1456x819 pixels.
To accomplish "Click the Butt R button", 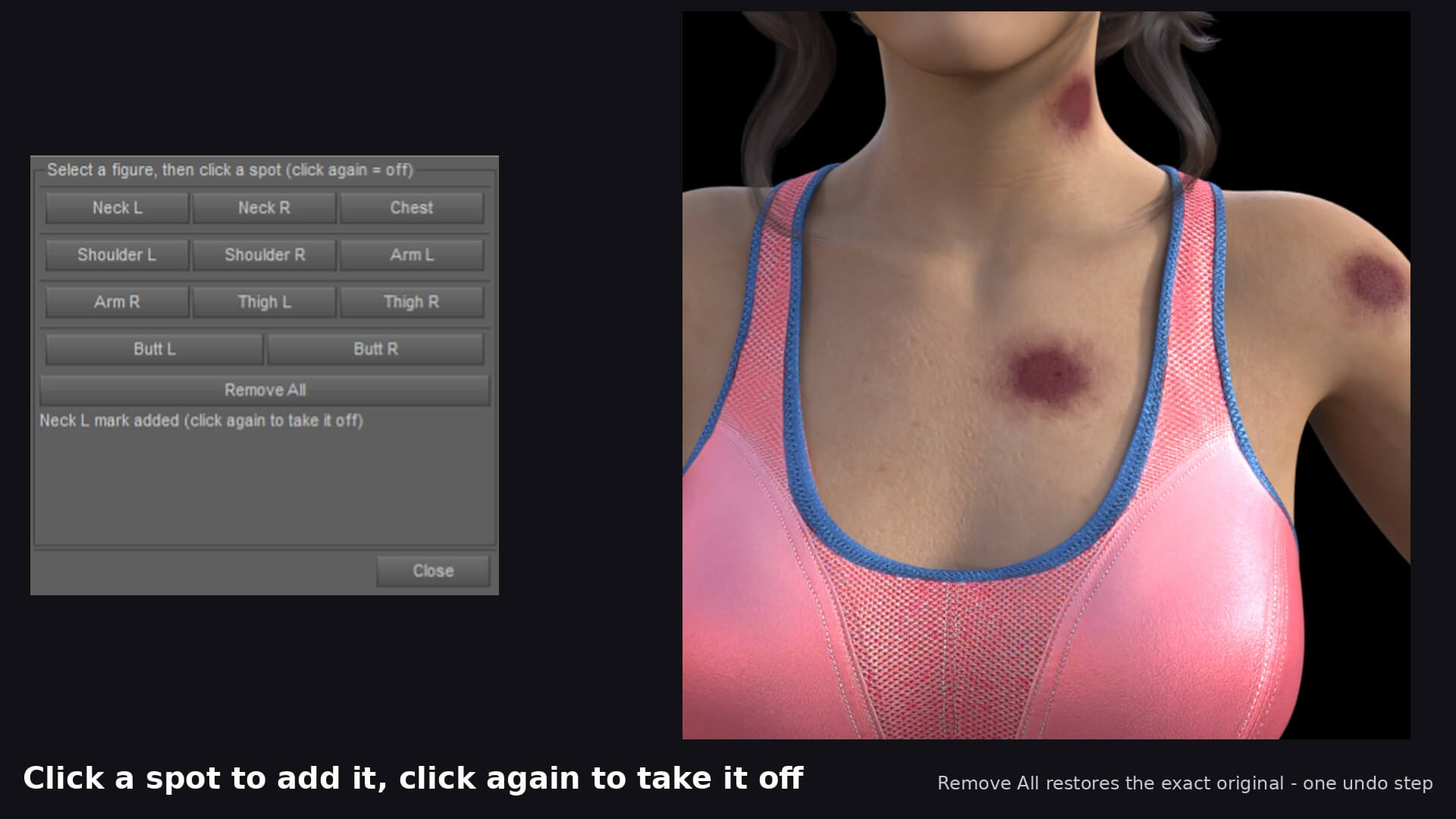I will tap(375, 349).
